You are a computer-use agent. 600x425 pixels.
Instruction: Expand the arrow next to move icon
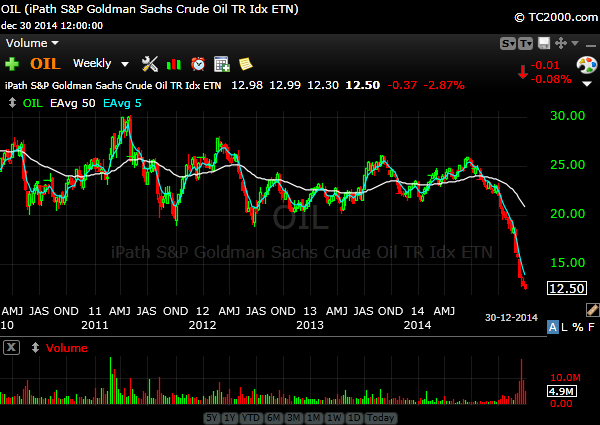click(x=575, y=43)
